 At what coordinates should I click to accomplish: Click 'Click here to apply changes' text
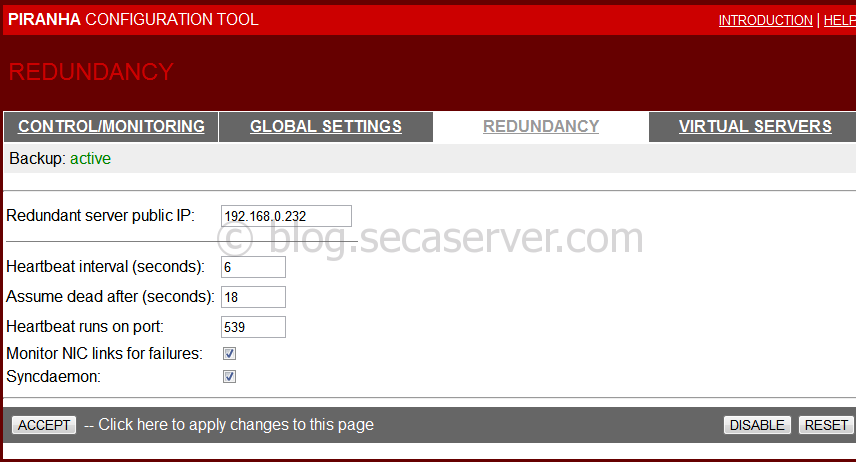pos(236,425)
